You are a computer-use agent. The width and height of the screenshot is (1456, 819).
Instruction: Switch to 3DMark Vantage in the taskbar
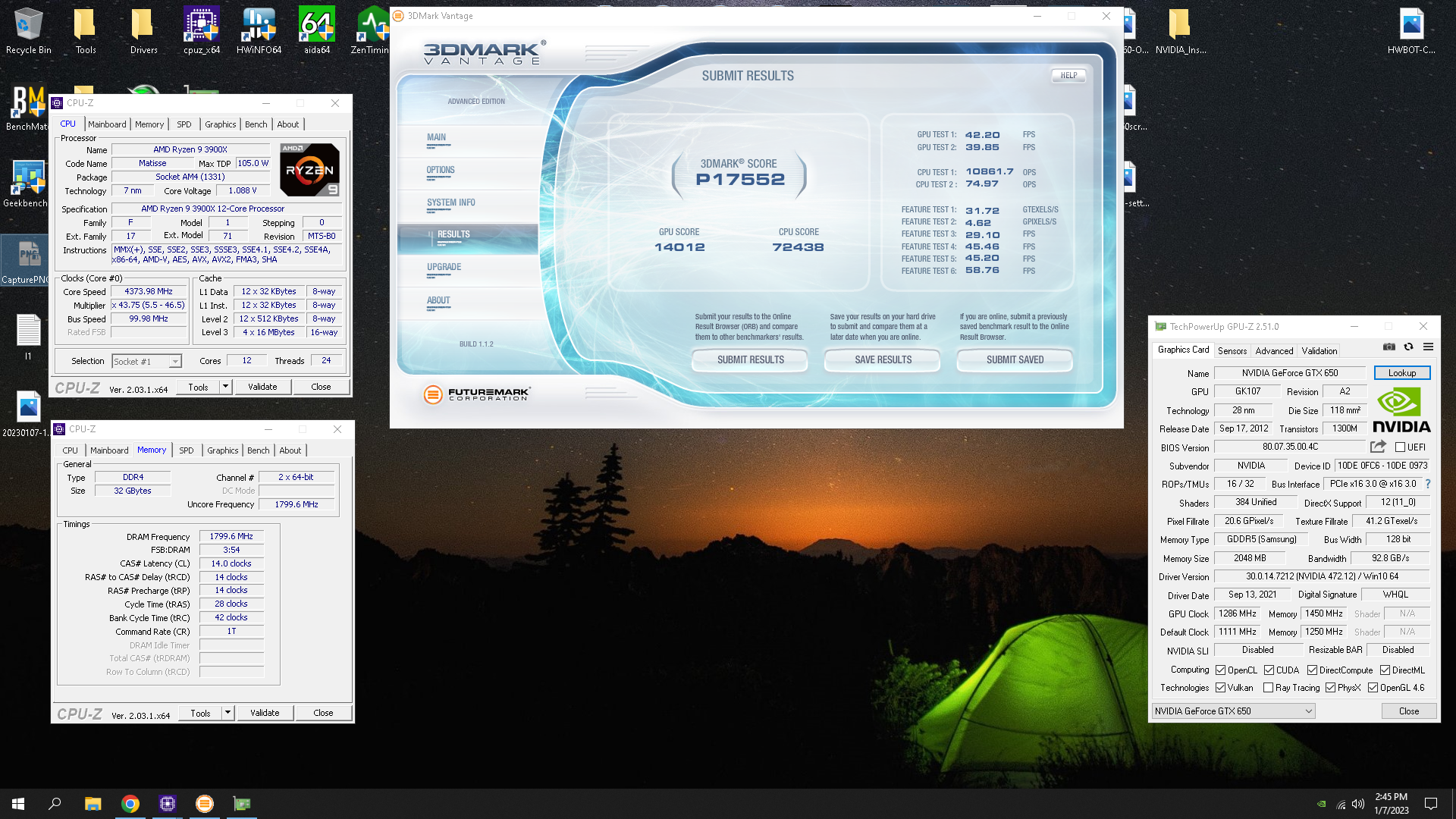pyautogui.click(x=204, y=804)
